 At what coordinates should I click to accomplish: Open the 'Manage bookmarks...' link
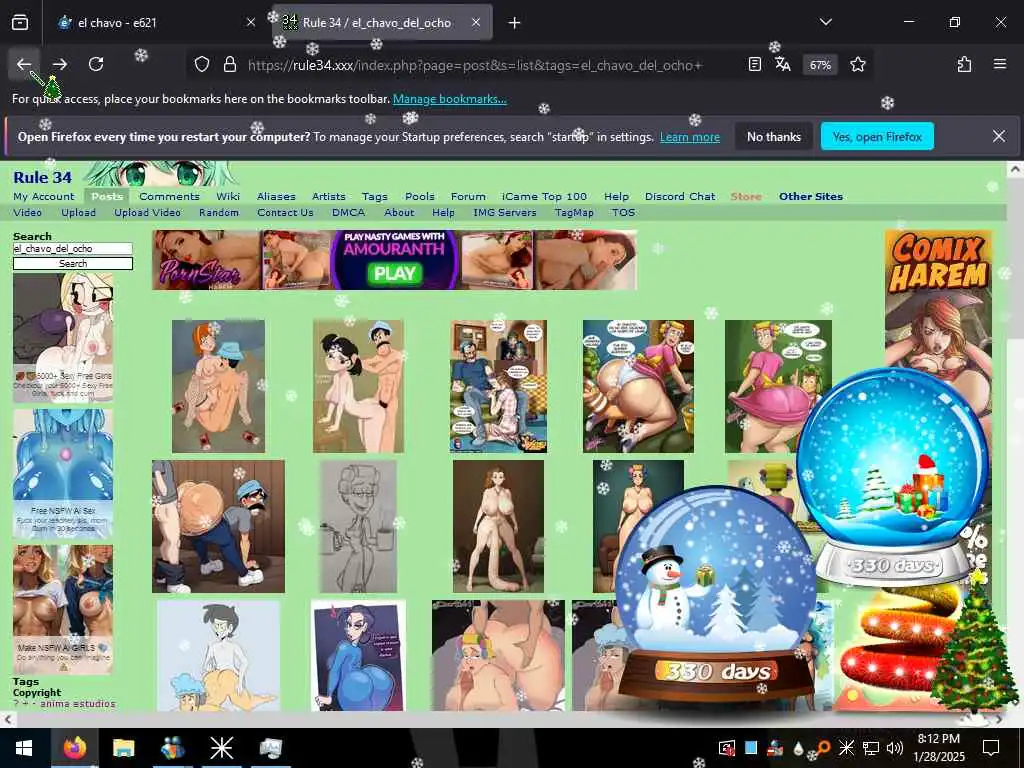pos(449,99)
